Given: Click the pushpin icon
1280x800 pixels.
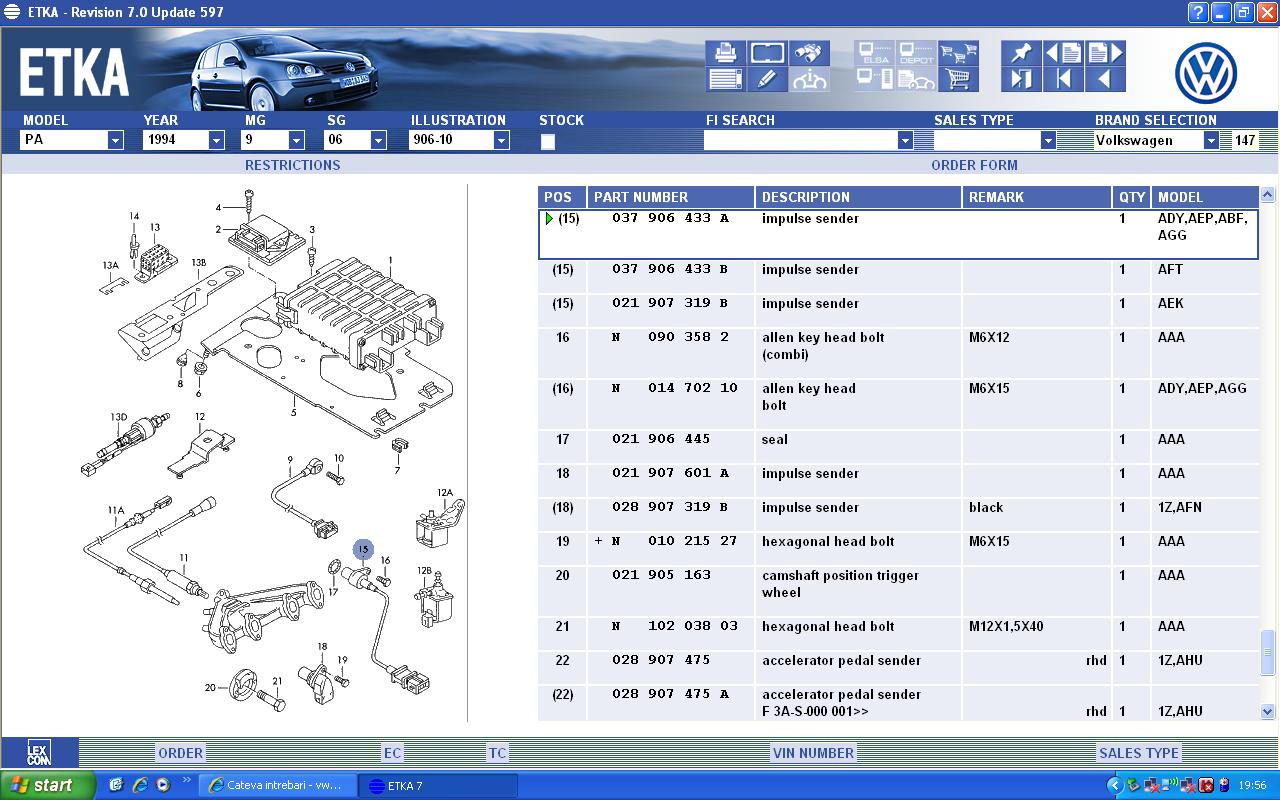Looking at the screenshot, I should pyautogui.click(x=1021, y=53).
